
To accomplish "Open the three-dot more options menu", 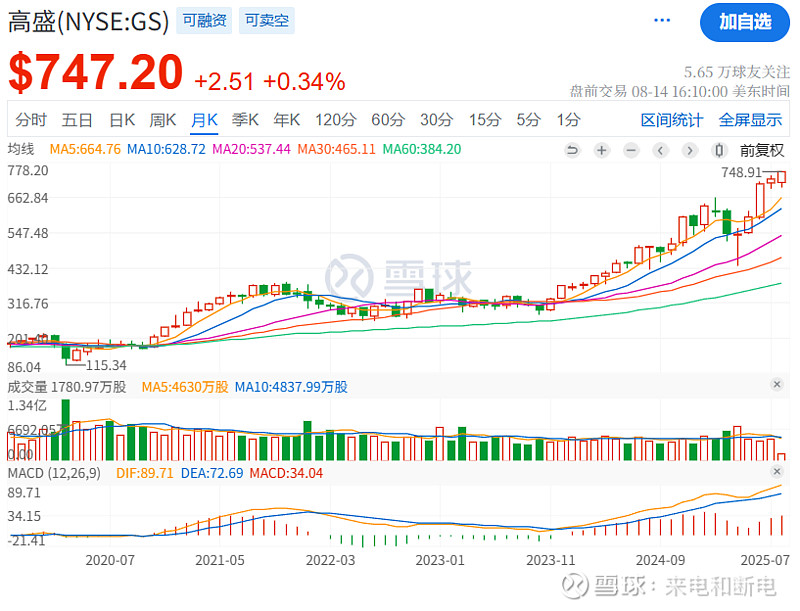I will click(662, 20).
